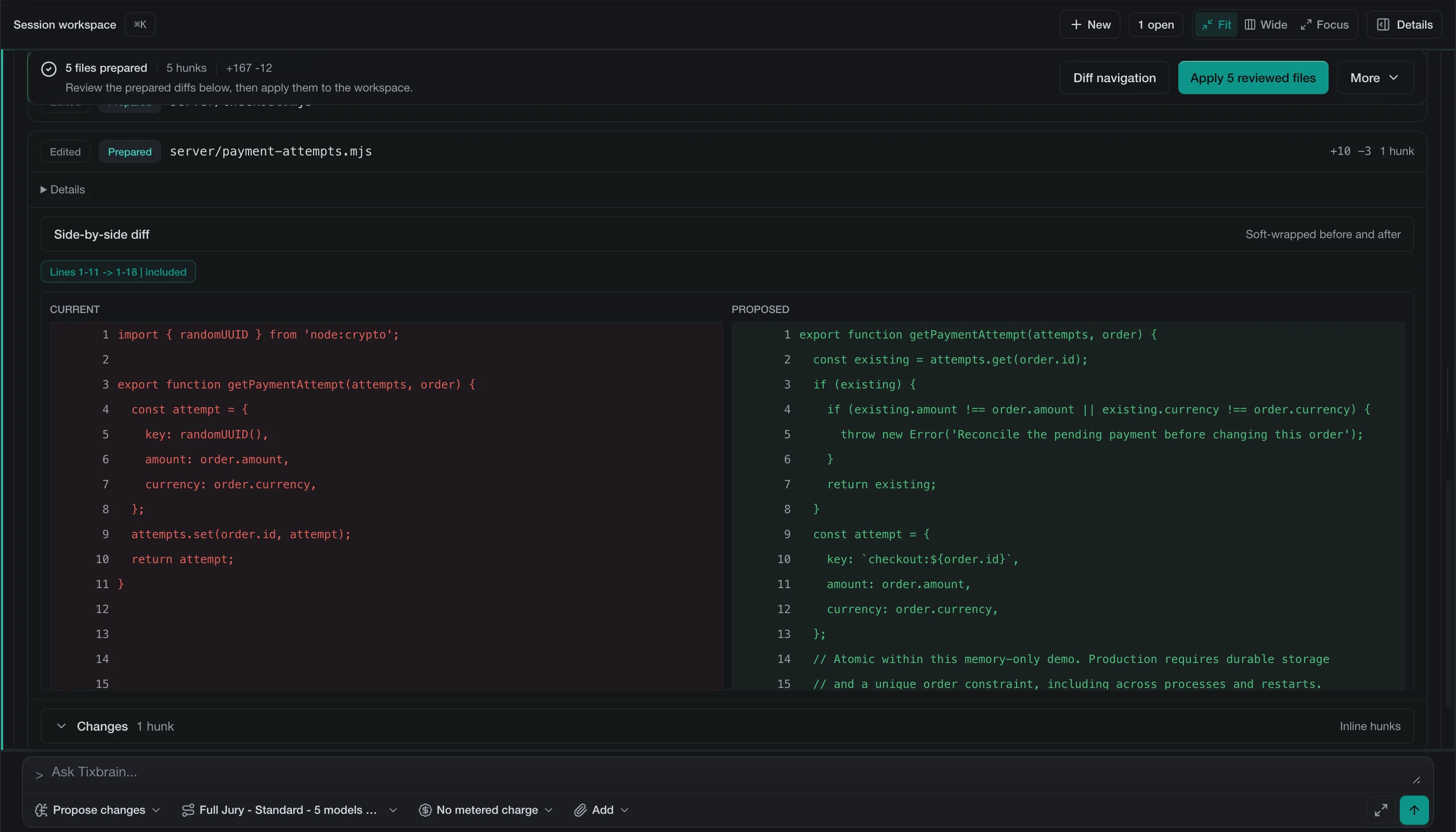Open the More dropdown menu
1456x832 pixels.
(1375, 77)
